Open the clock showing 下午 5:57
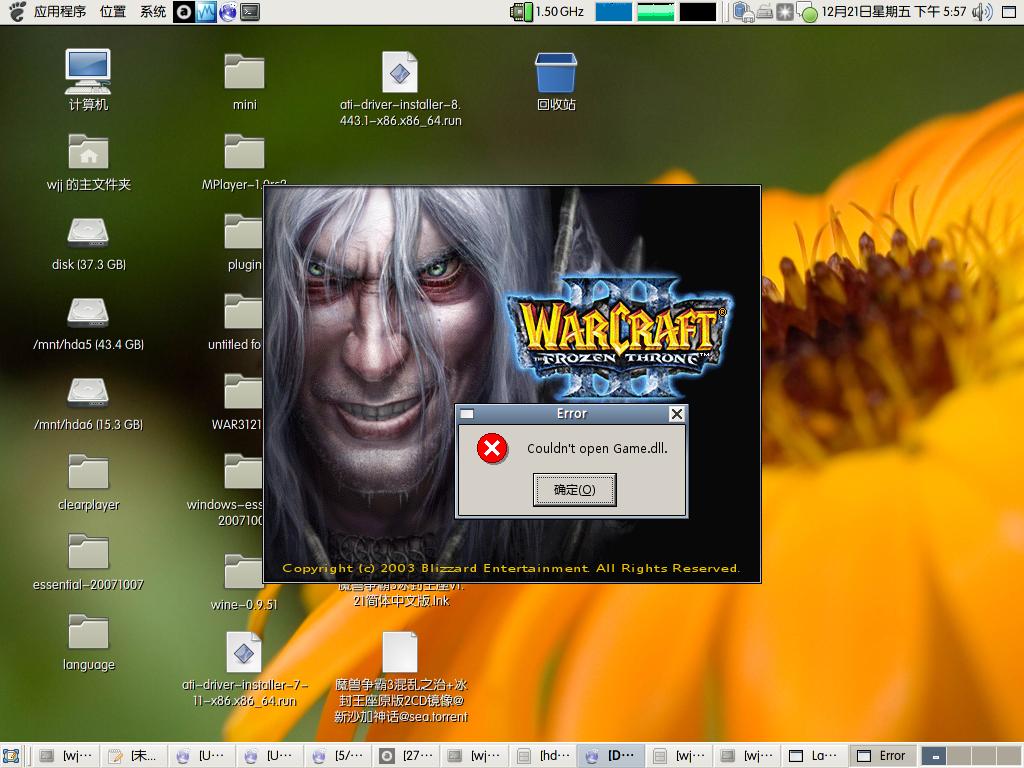 (x=893, y=12)
